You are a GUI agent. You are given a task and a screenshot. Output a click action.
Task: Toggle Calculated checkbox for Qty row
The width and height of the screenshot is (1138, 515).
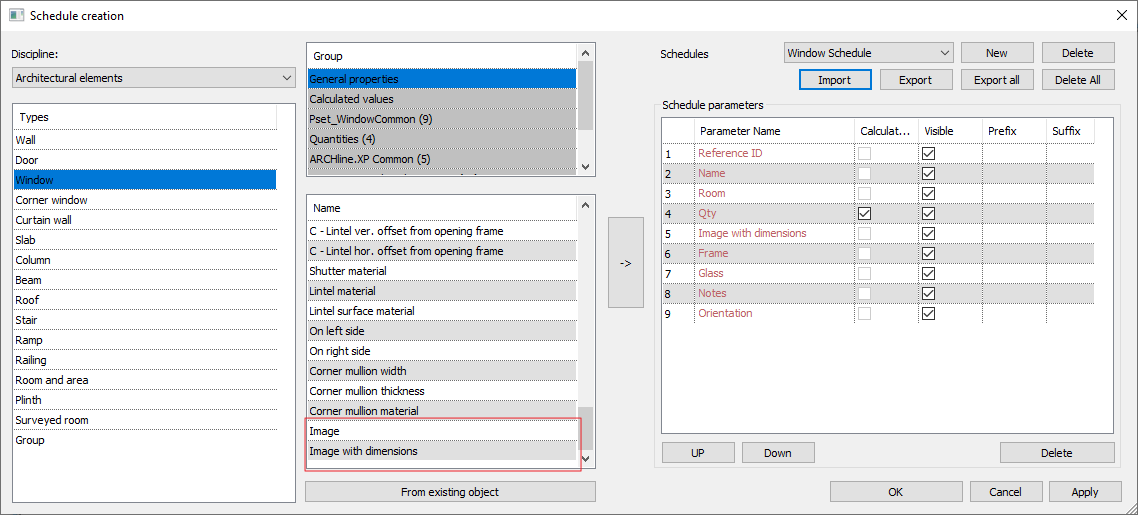coord(864,214)
